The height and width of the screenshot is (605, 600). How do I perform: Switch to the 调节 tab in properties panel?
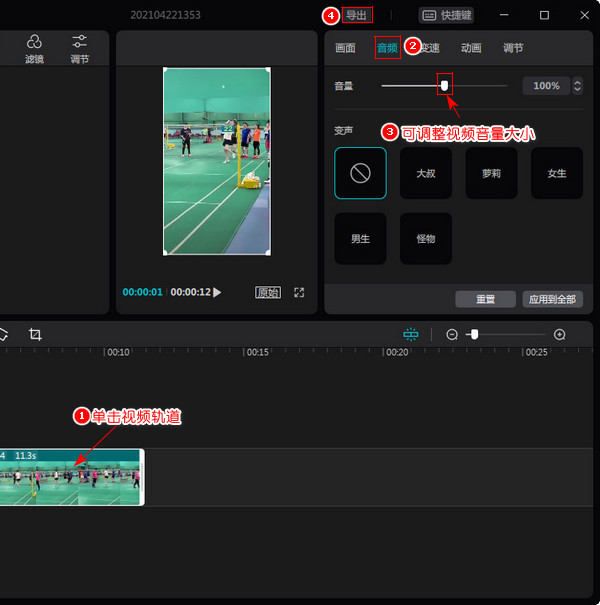click(x=513, y=48)
